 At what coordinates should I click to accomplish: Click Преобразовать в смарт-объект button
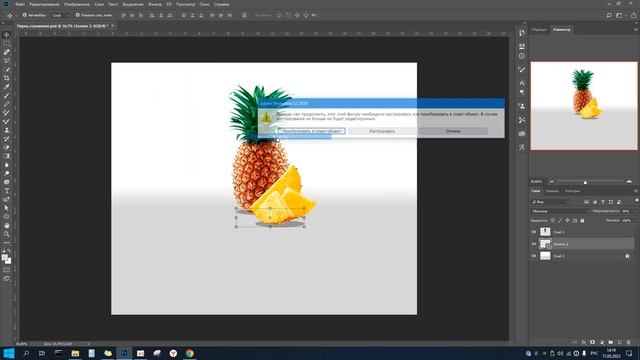click(x=311, y=131)
